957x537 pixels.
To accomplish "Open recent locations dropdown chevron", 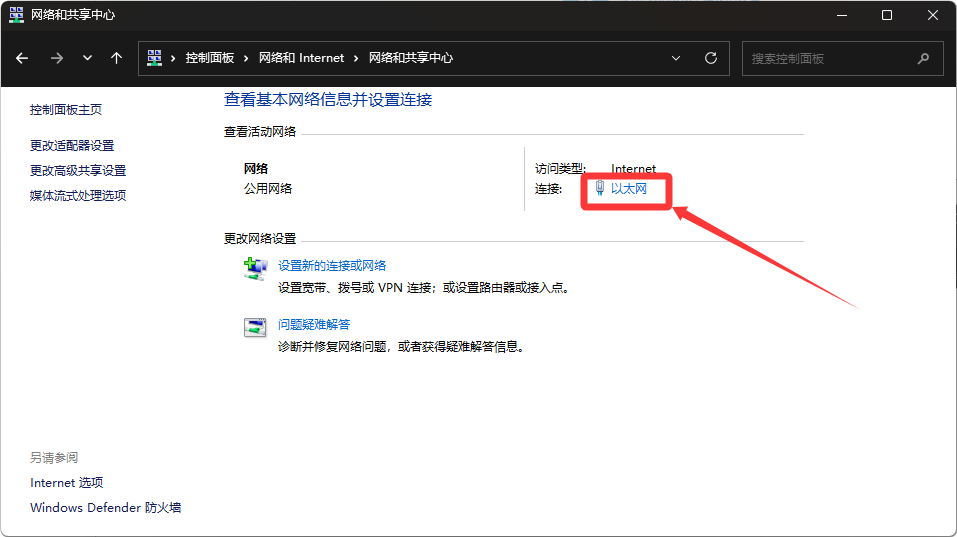I will coord(87,58).
